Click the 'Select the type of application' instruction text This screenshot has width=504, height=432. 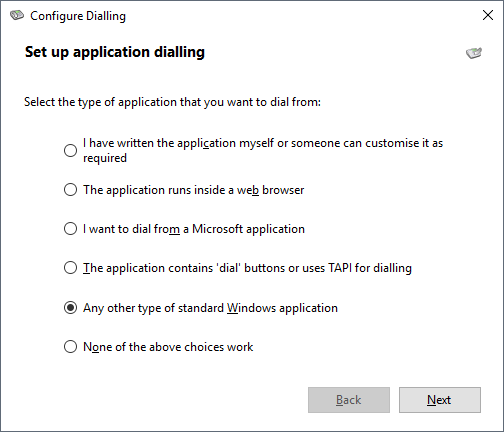tap(172, 102)
